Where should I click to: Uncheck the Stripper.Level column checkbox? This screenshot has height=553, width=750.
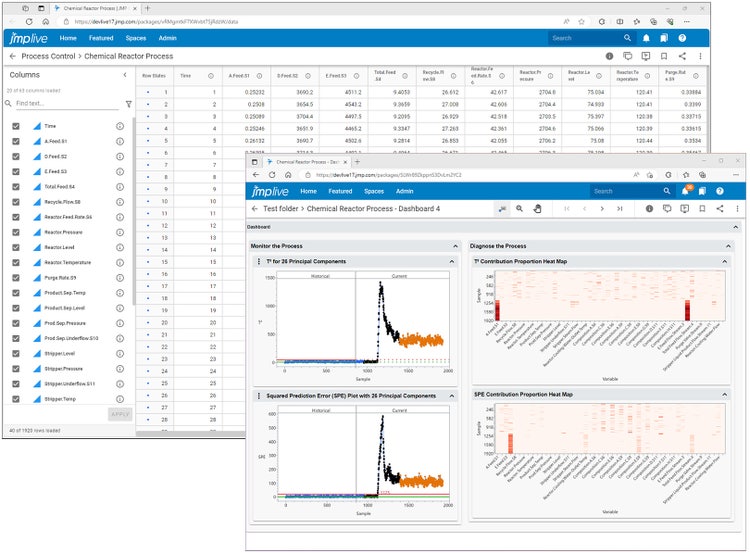coord(15,352)
